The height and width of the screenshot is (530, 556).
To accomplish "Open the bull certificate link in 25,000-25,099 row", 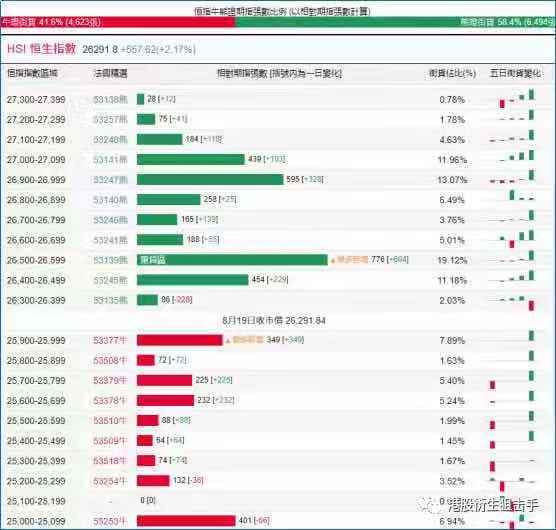I will (110, 521).
